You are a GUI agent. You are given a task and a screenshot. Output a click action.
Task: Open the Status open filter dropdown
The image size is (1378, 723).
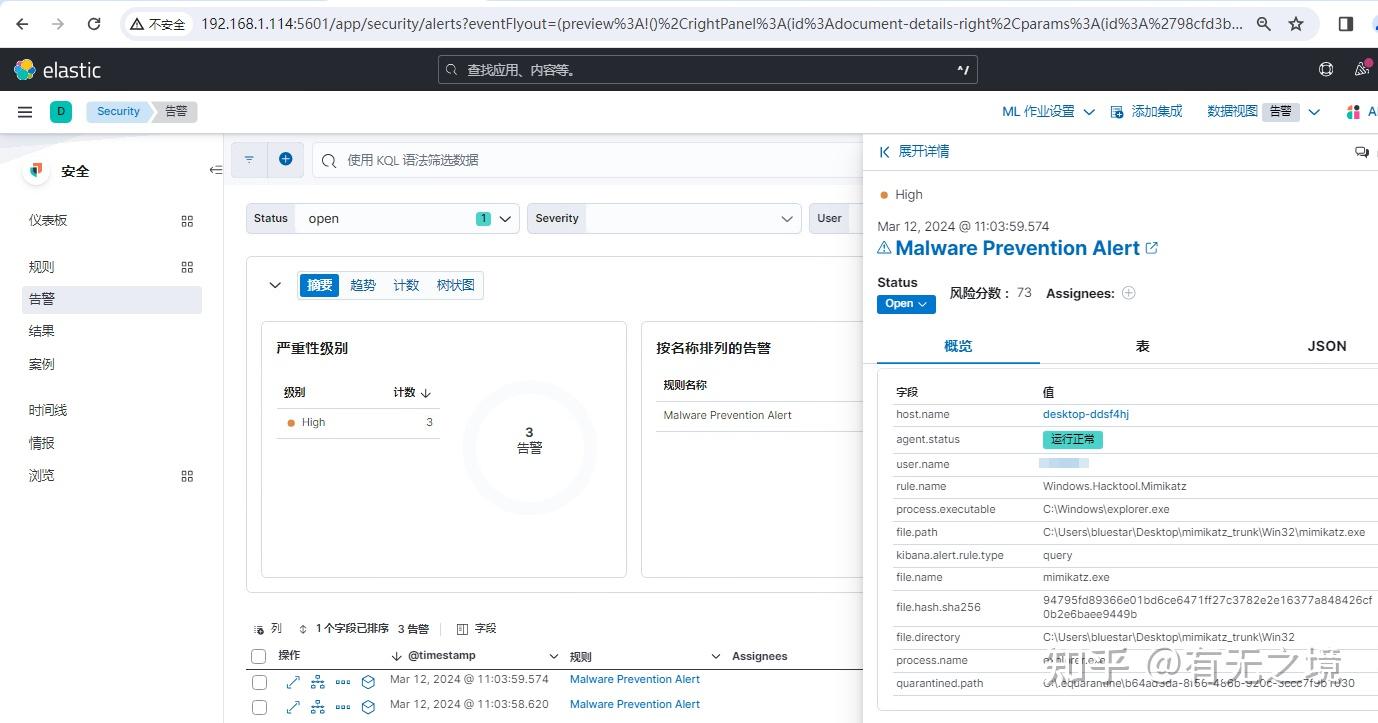[x=505, y=218]
